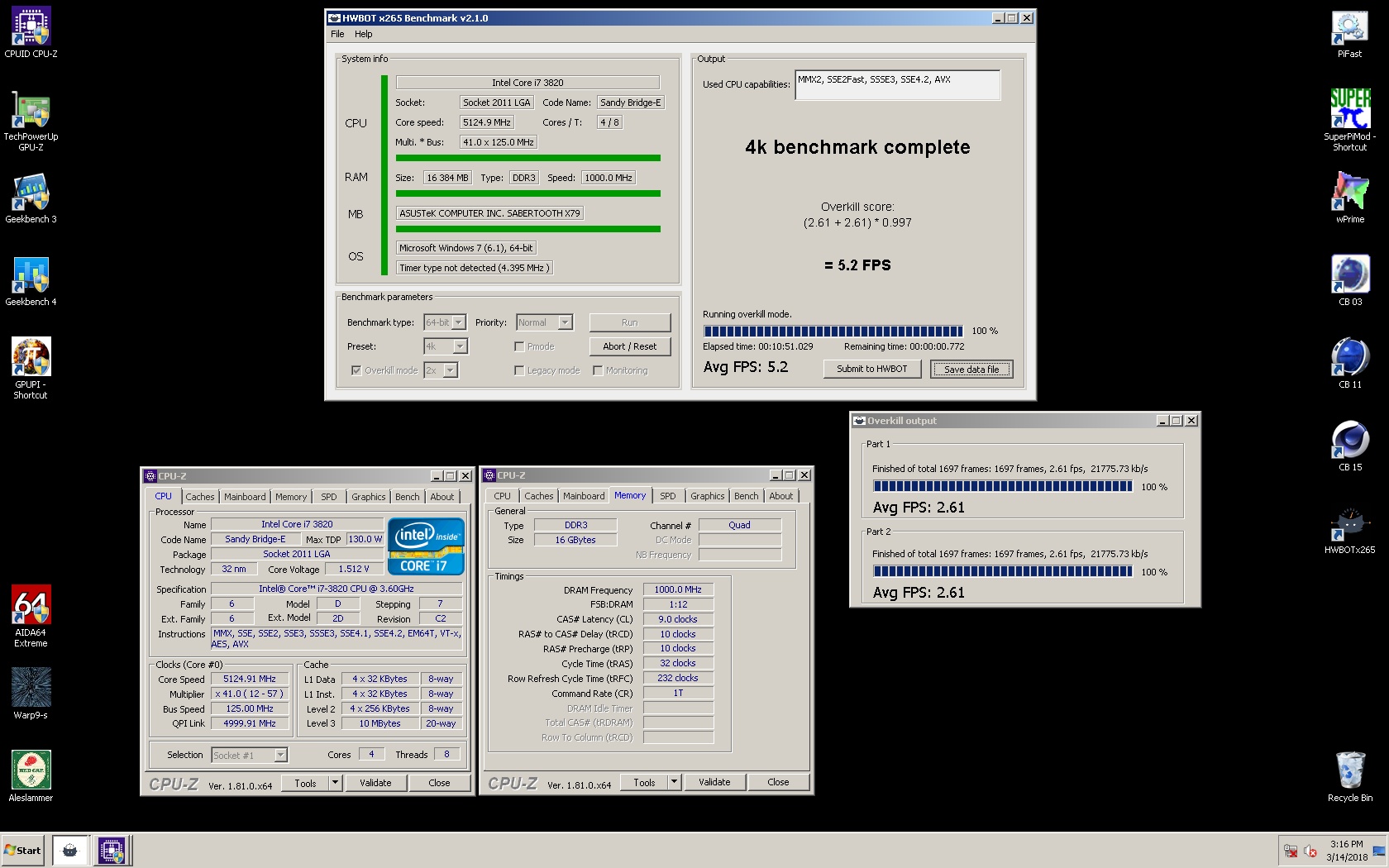
Task: Toggle the Overkill mode checkbox
Action: 356,370
